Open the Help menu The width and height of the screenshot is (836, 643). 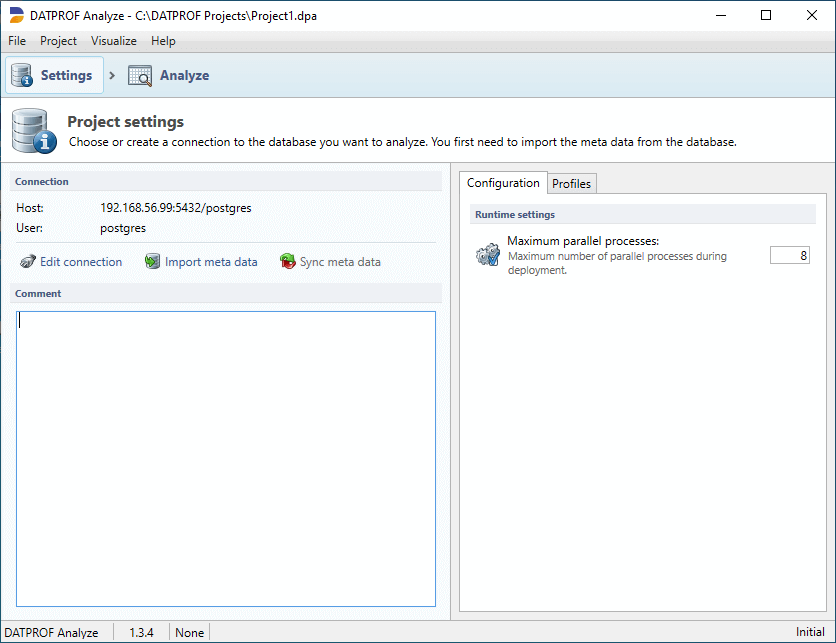[163, 41]
